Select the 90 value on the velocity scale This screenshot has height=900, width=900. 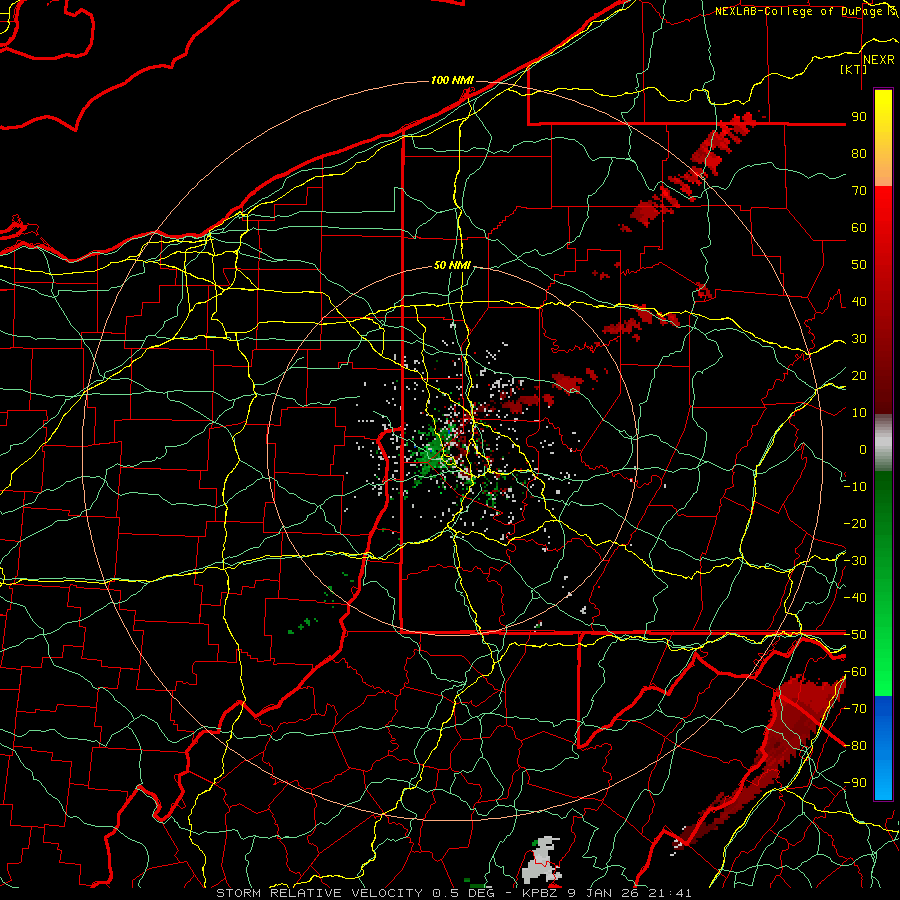tap(859, 117)
